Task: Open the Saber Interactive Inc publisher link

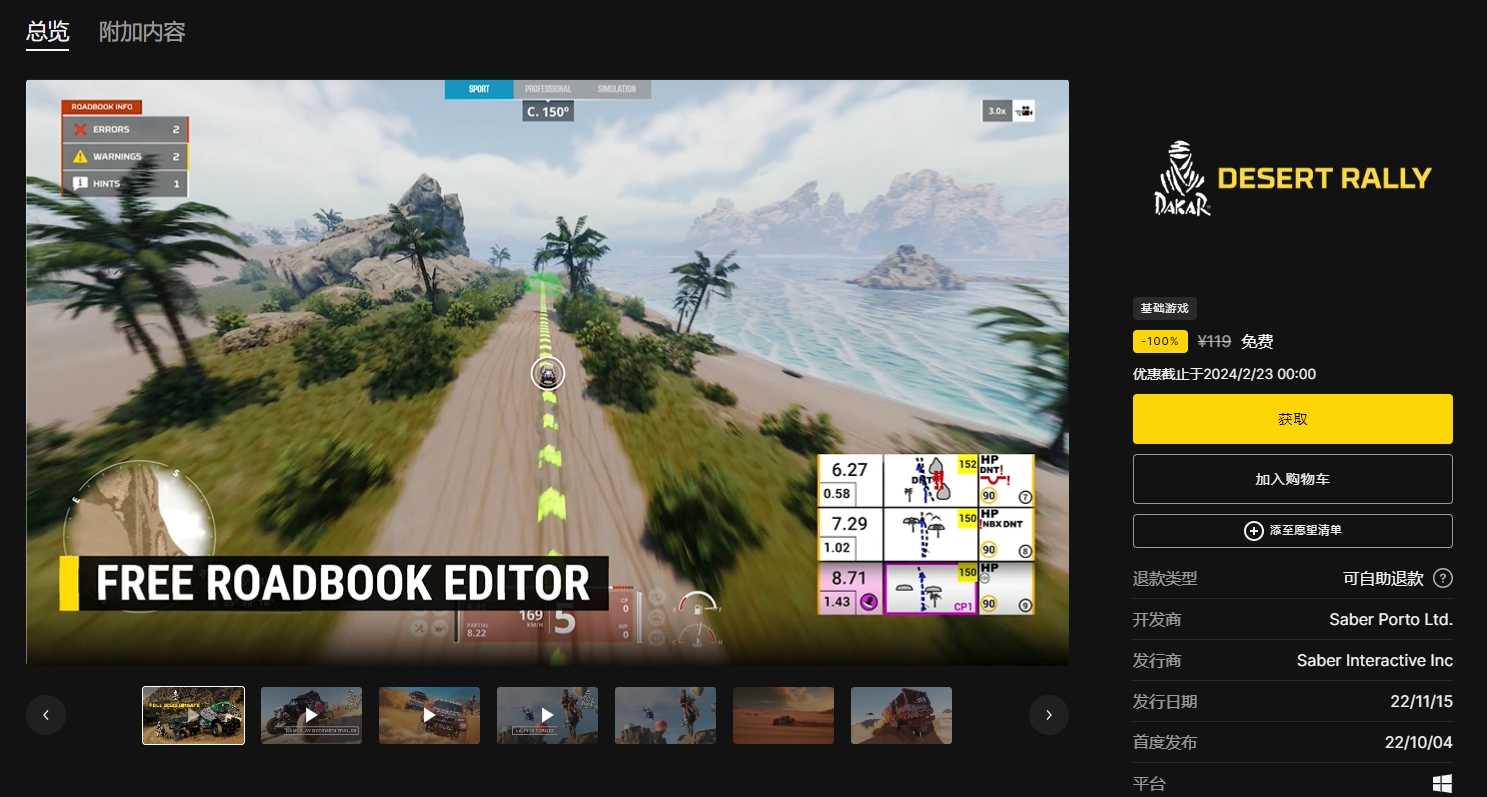Action: (1374, 661)
